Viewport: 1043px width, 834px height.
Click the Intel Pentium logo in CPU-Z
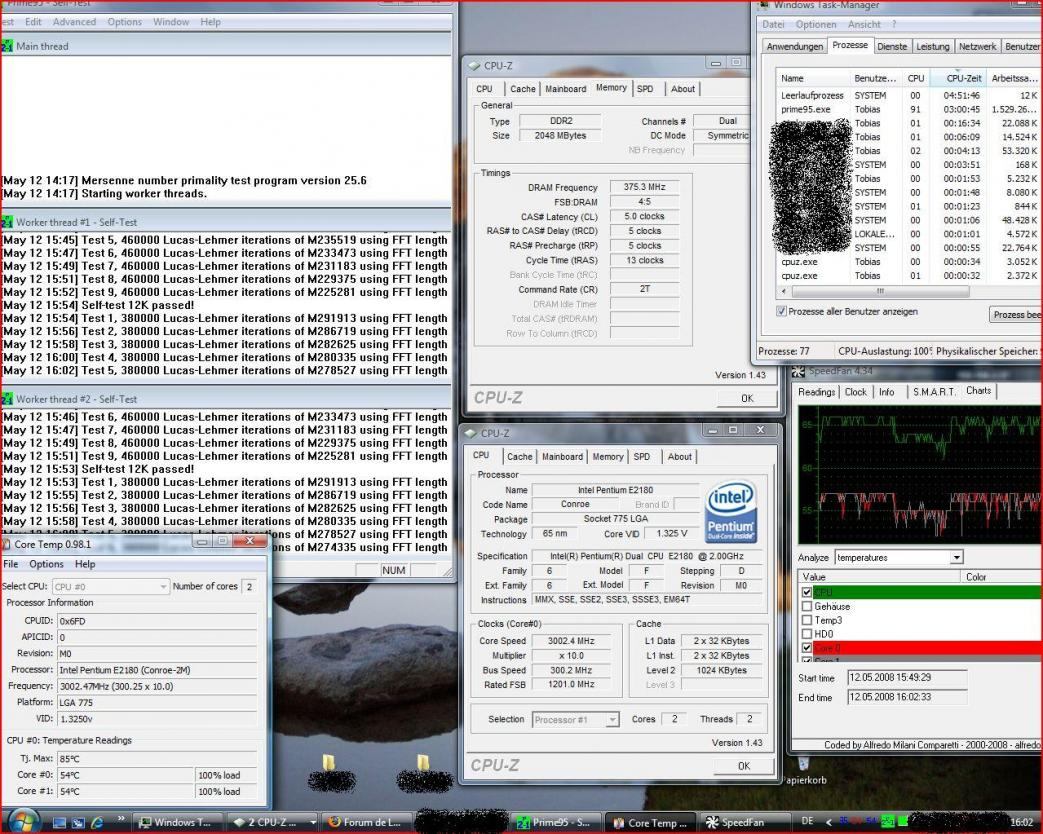coord(730,511)
